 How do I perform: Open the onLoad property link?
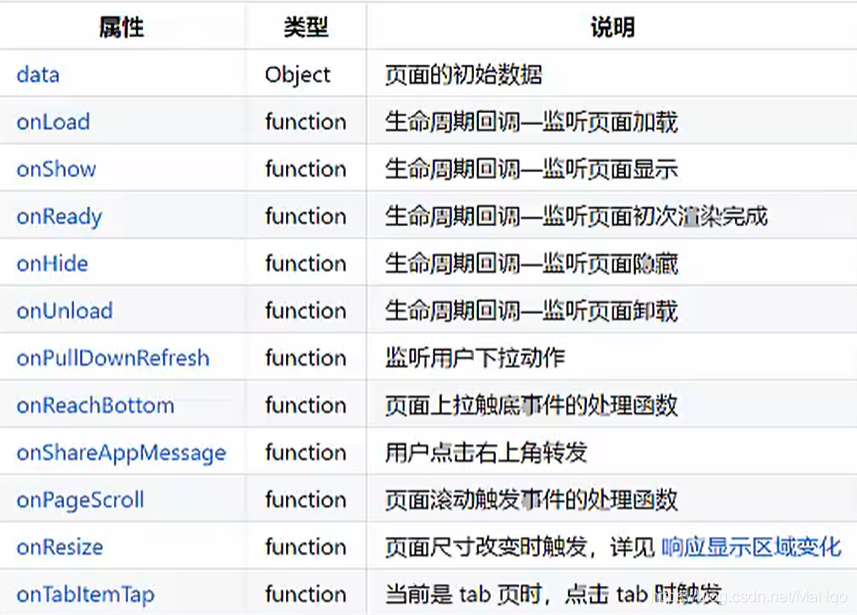53,122
